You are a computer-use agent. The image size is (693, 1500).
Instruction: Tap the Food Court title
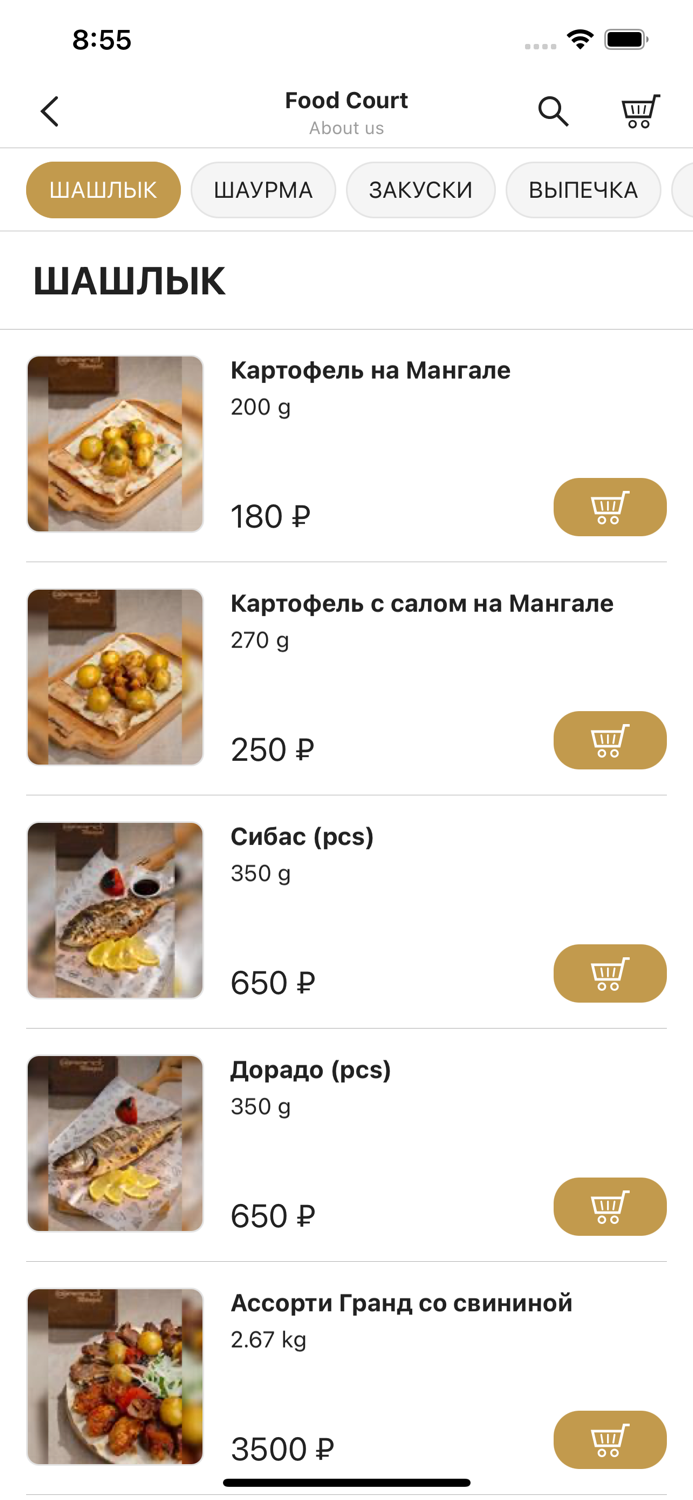(x=346, y=100)
